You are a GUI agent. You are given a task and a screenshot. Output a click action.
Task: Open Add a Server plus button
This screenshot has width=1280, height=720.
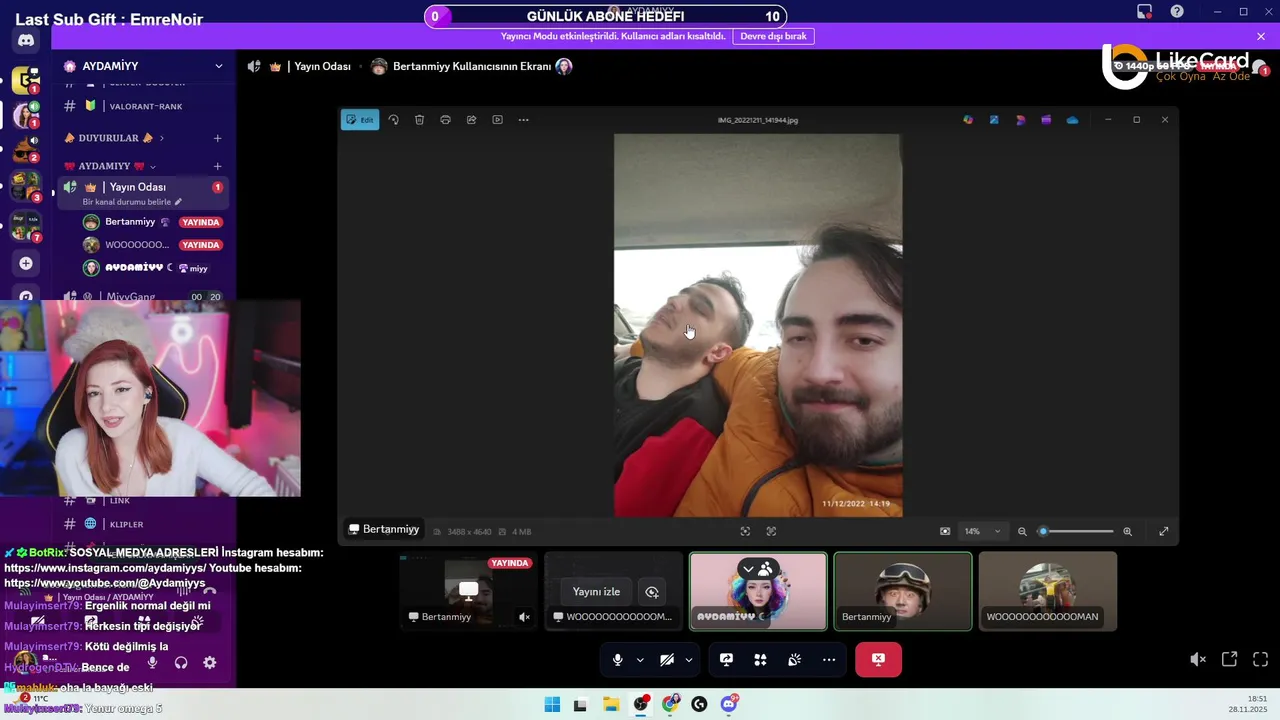point(26,263)
